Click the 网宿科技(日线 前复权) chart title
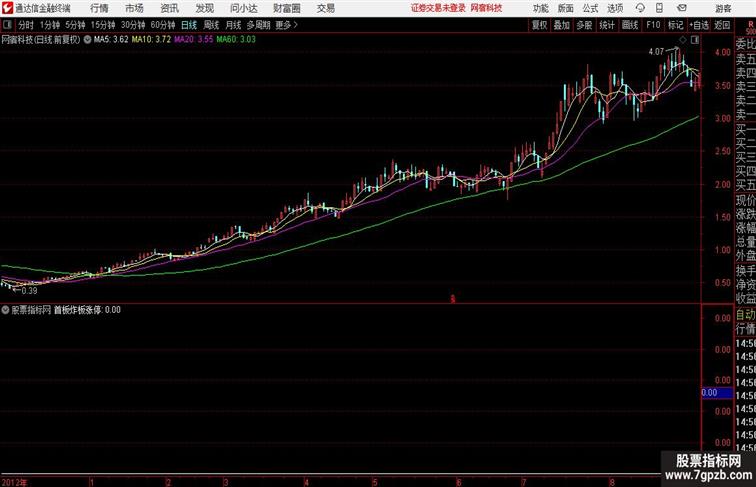This screenshot has width=756, height=487. coord(41,40)
